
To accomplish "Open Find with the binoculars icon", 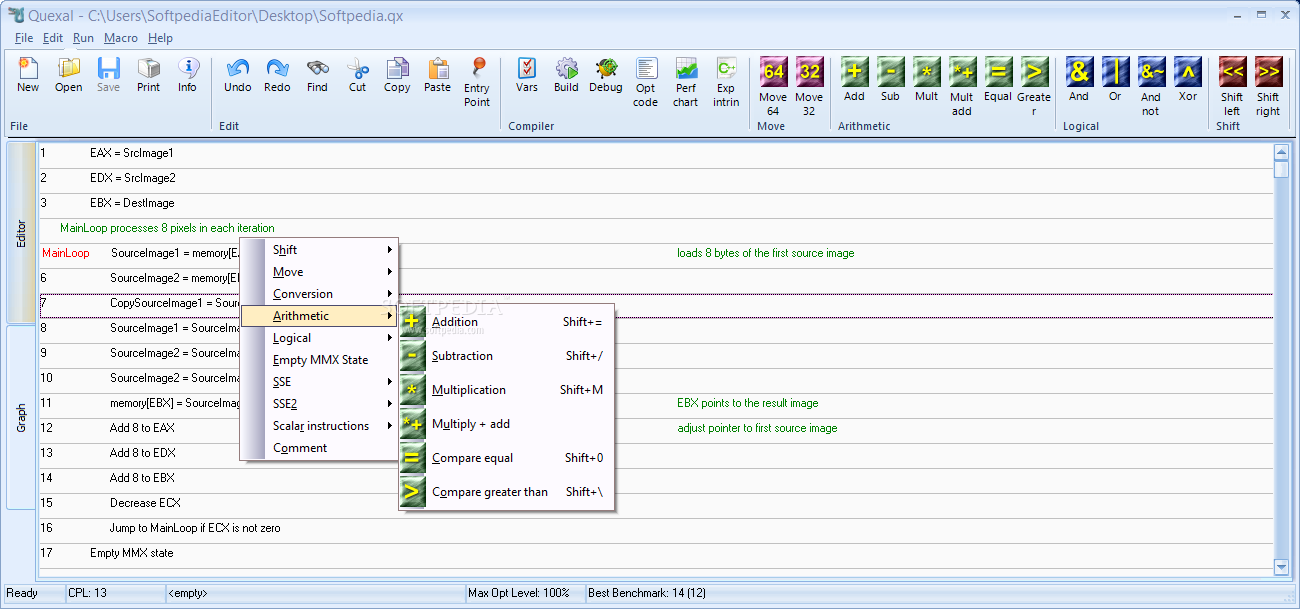I will click(317, 75).
